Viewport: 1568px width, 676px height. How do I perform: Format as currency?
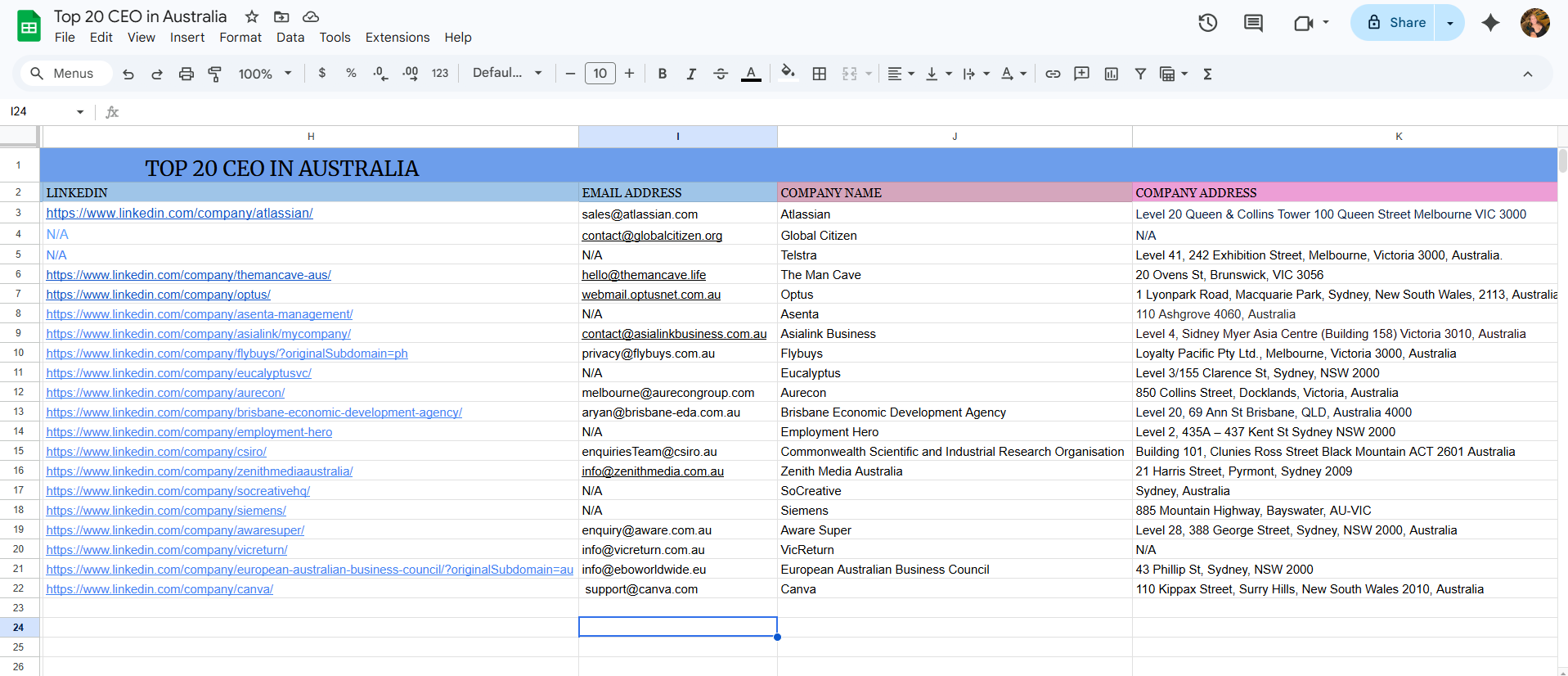tap(322, 74)
